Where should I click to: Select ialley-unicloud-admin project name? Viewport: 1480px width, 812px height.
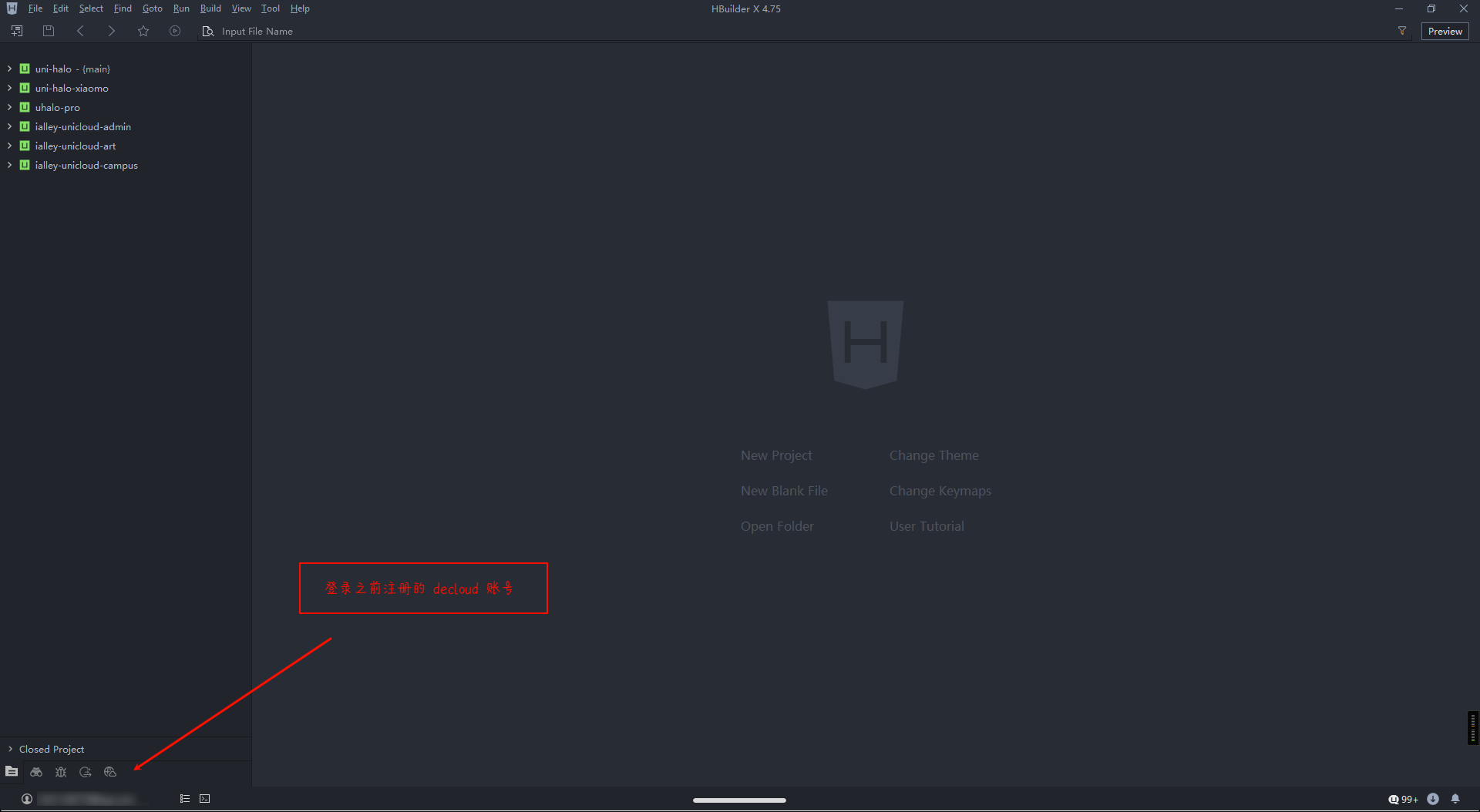point(82,127)
